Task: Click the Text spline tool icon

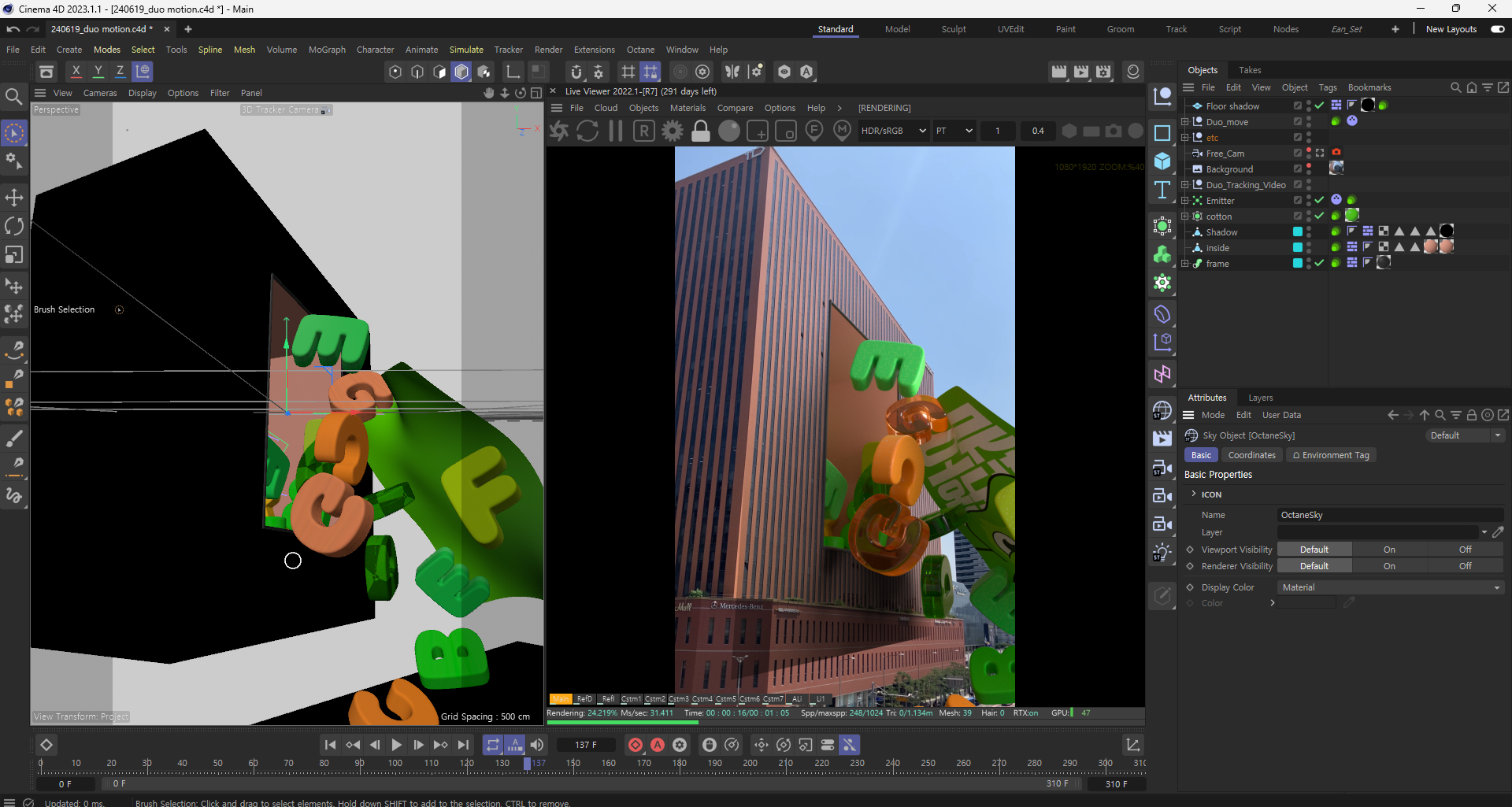Action: coord(1162,190)
